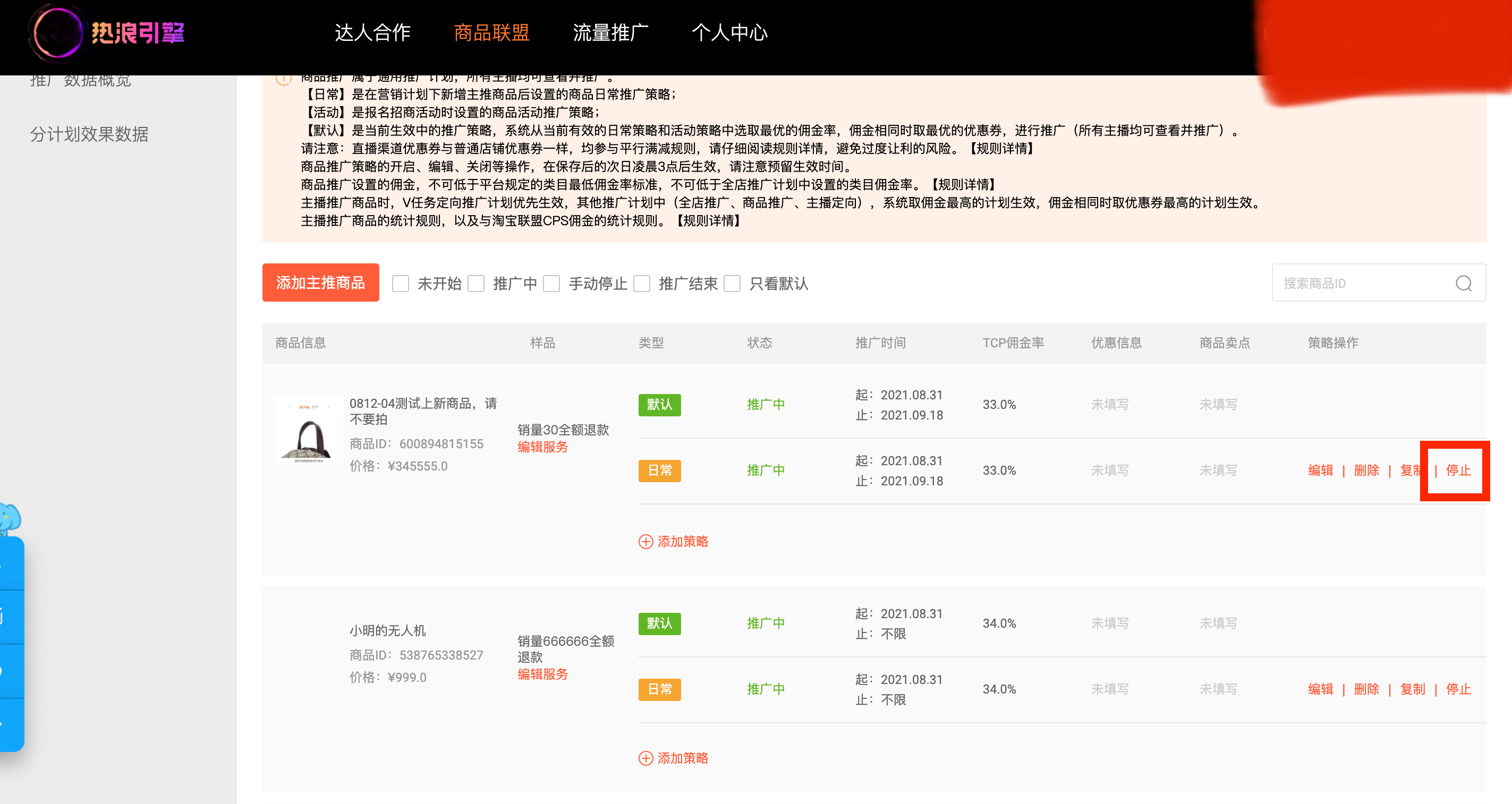Click 添加策略 under 0812-04 product
Screen dimensions: 1512x804
tap(673, 542)
